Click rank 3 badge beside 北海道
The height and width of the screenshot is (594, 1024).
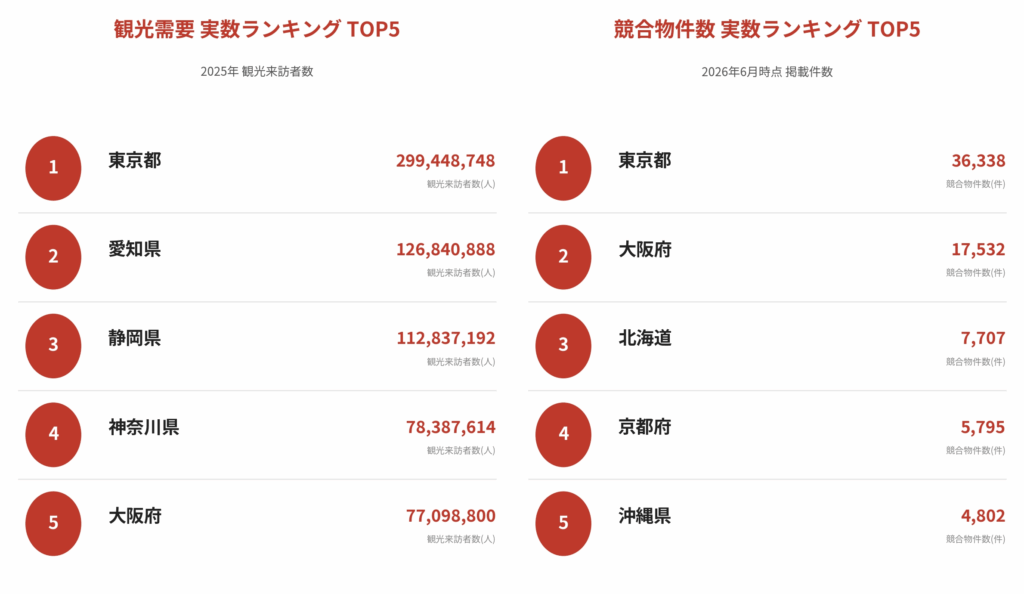[564, 346]
